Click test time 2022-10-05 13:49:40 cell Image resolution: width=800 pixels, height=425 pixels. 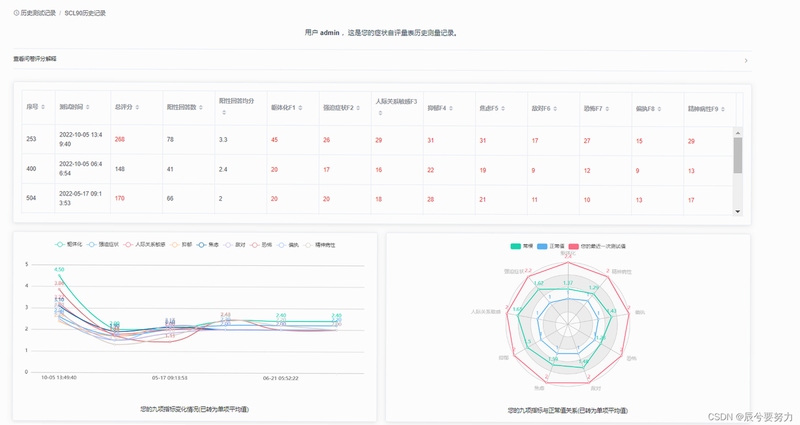point(81,139)
